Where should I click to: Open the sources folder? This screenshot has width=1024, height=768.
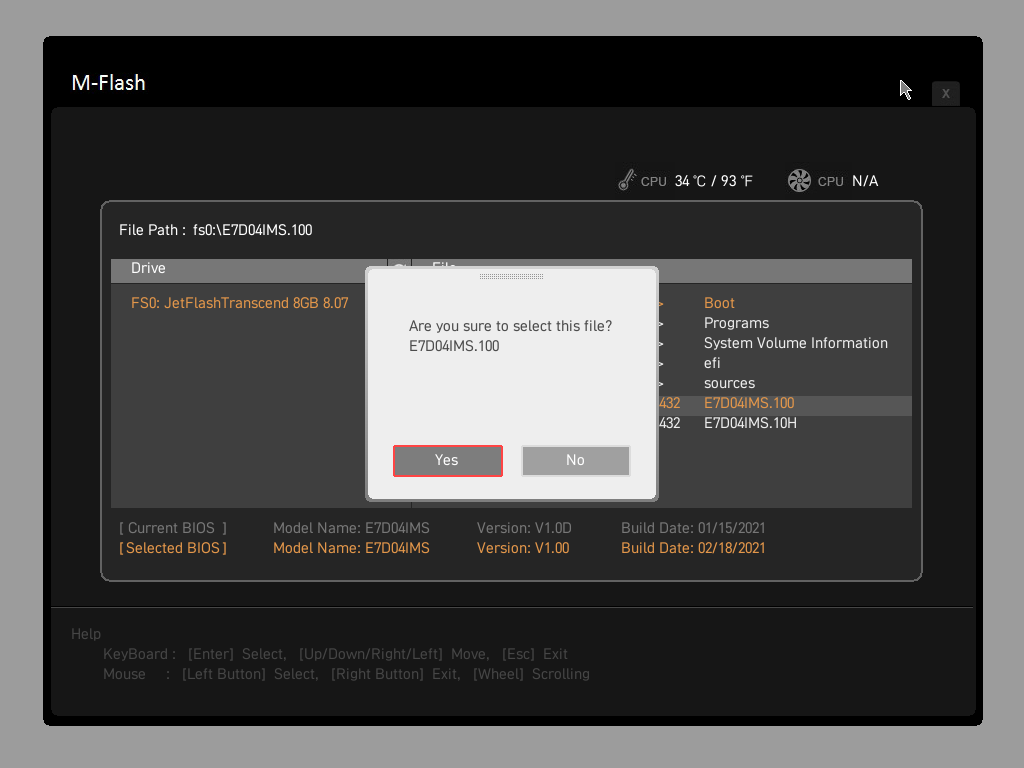coord(729,383)
